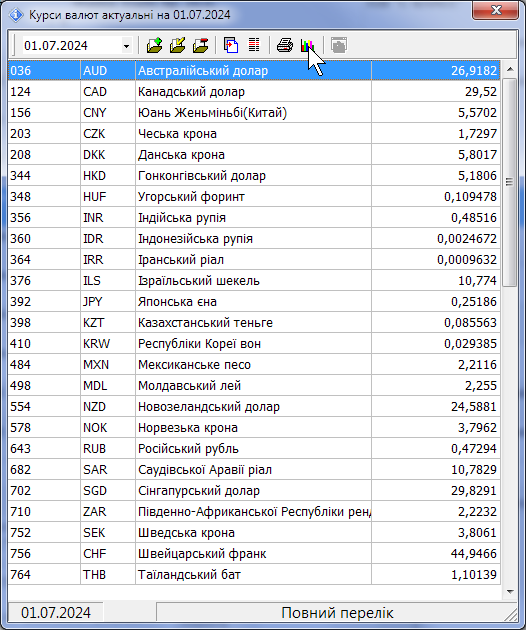Click the 2,2116 rate value

tap(477, 364)
